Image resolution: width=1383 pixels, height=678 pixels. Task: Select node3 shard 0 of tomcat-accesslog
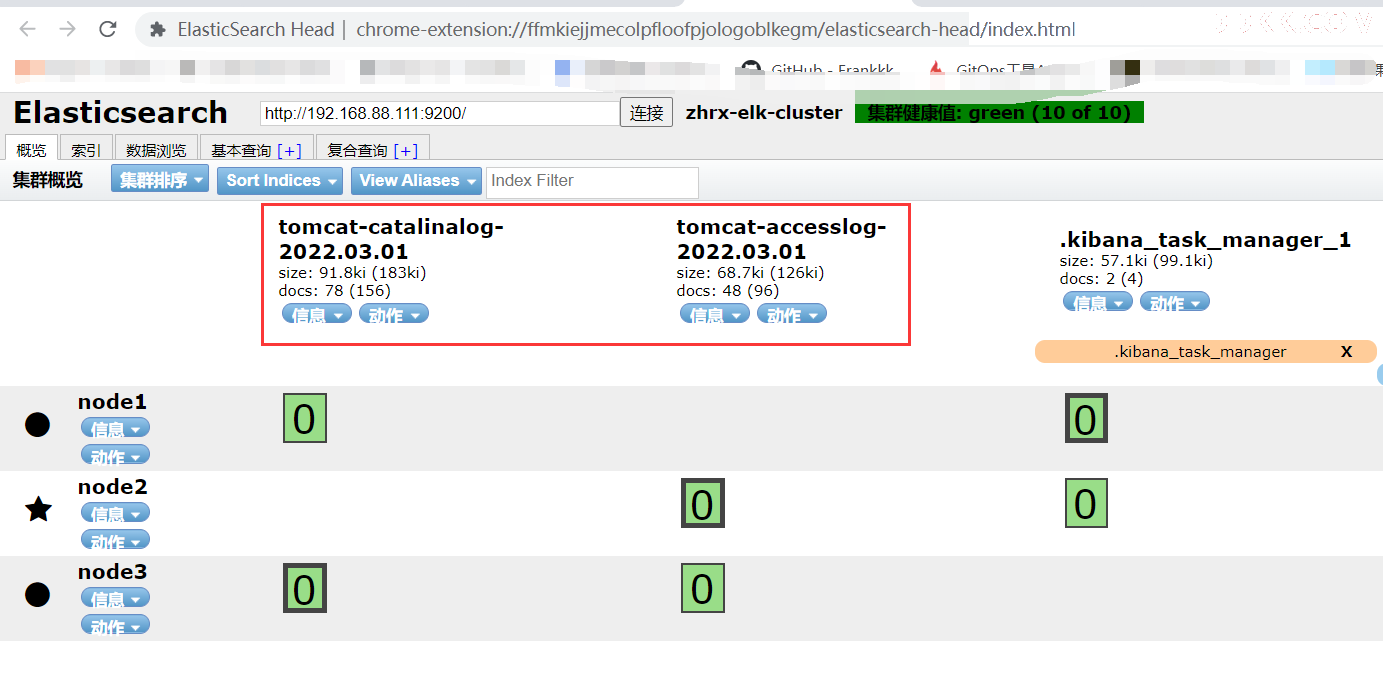(702, 588)
